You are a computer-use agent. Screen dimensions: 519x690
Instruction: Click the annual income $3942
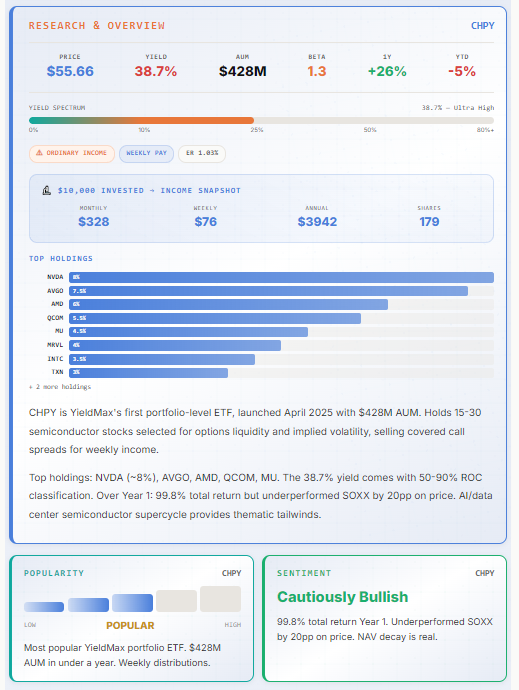317,222
